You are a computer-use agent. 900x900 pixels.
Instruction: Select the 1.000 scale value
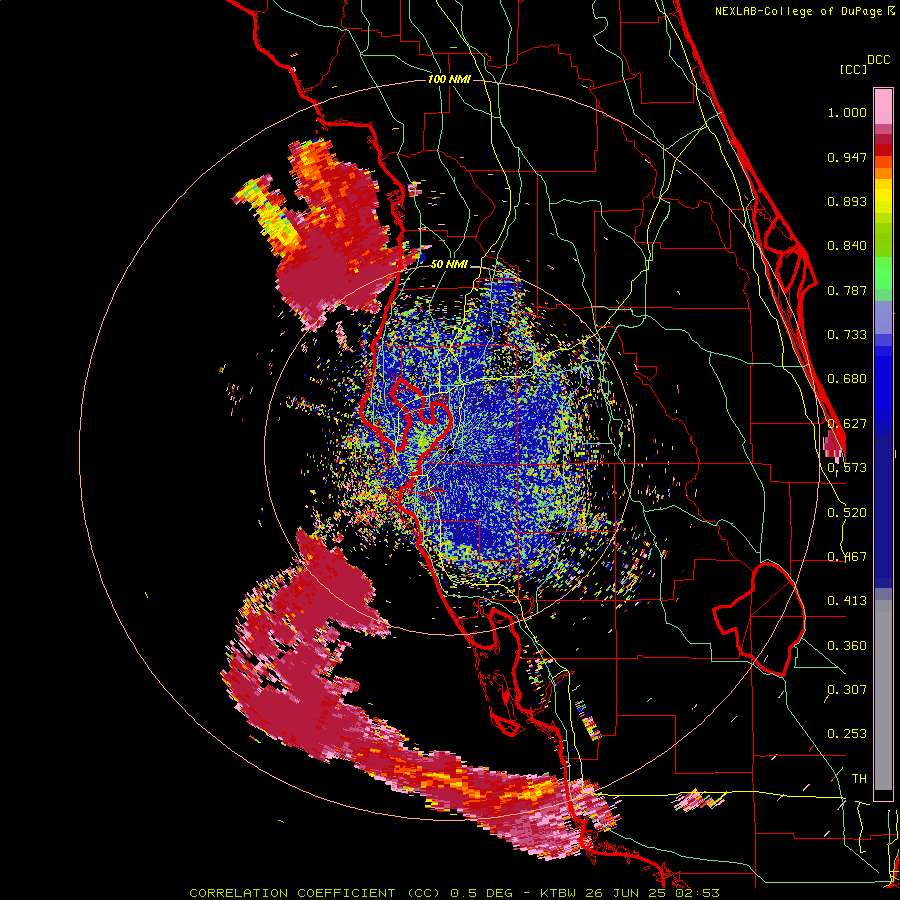[x=847, y=112]
